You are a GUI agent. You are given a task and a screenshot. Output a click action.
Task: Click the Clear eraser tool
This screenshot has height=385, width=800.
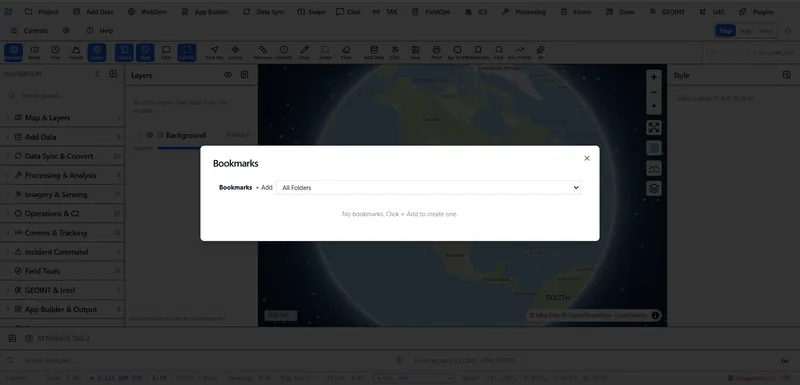click(x=346, y=53)
